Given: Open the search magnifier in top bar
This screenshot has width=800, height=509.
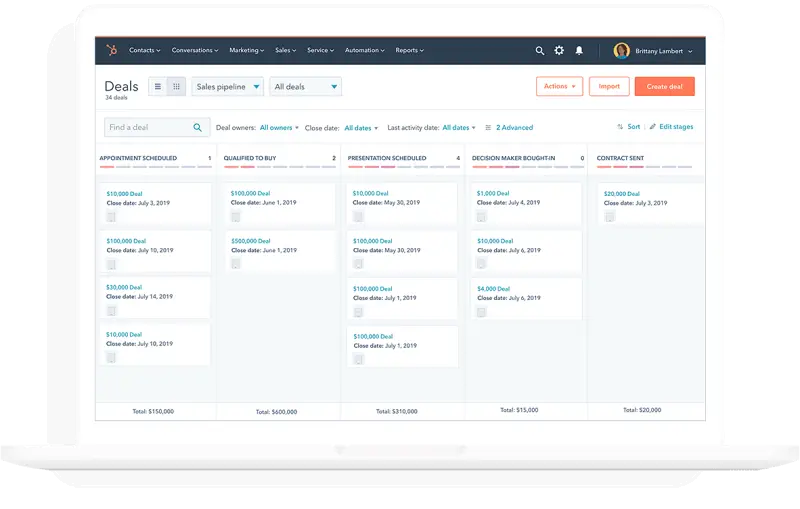Looking at the screenshot, I should coord(539,50).
